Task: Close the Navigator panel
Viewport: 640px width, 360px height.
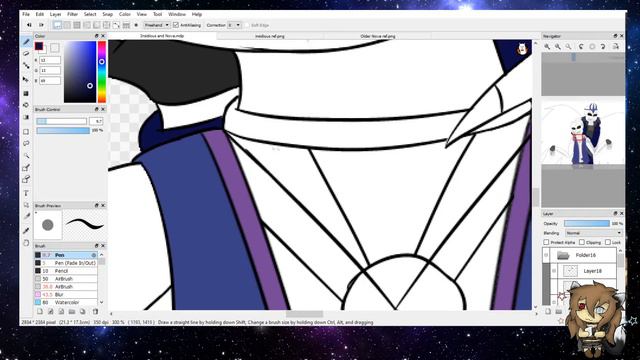Action: pyautogui.click(x=622, y=36)
